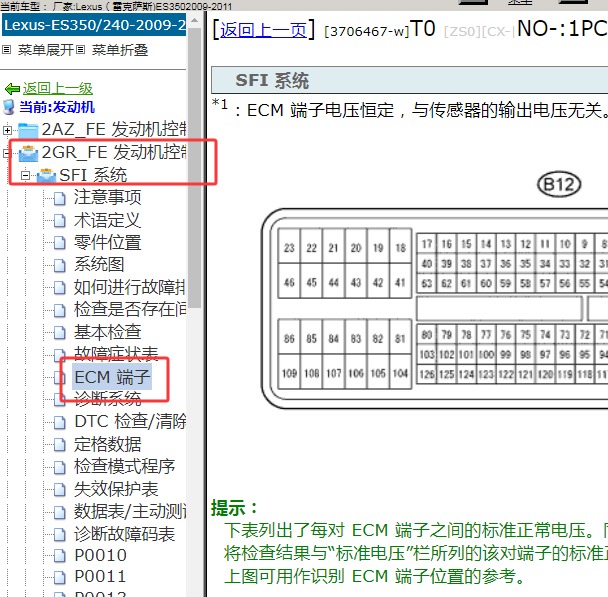Click the page icon beside 失效保护表
Screen dimensions: 608x597
(x=59, y=490)
